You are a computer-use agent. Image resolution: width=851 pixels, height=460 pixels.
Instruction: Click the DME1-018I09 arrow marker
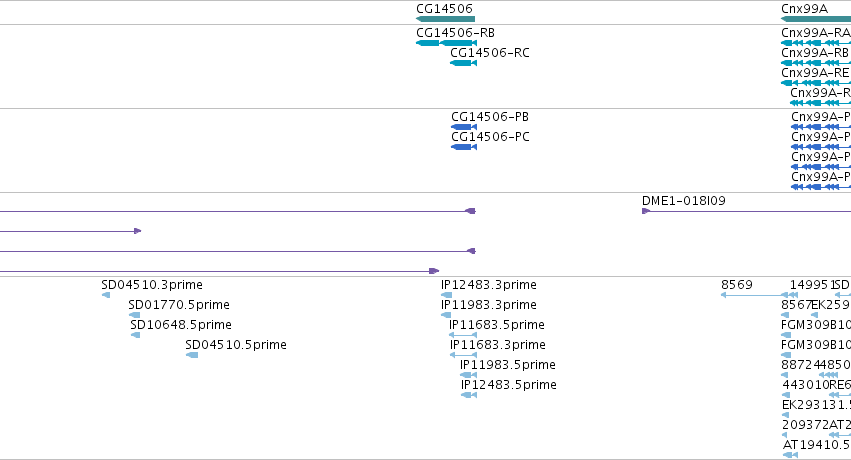[646, 211]
